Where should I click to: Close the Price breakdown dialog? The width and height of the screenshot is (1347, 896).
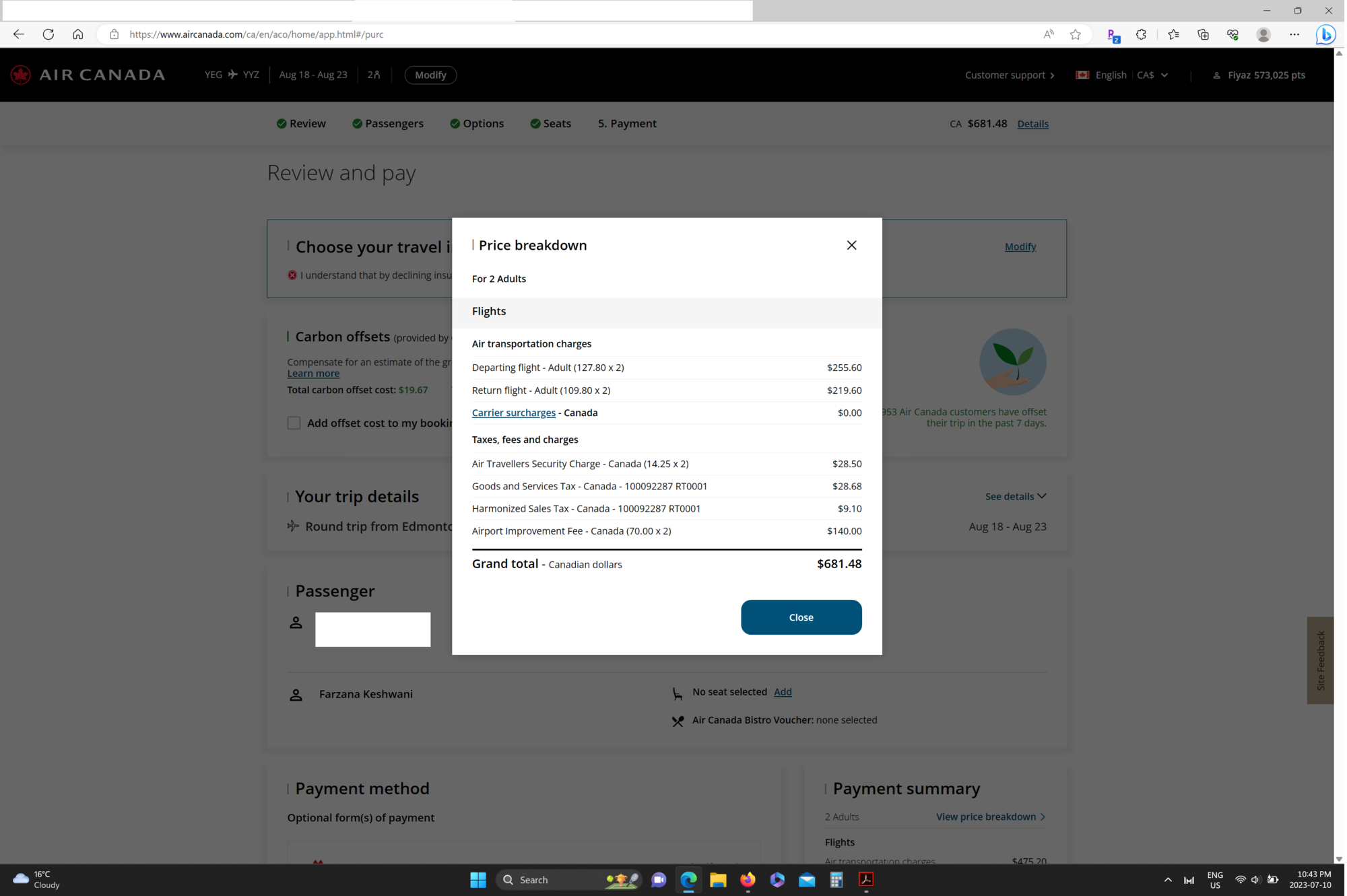851,245
